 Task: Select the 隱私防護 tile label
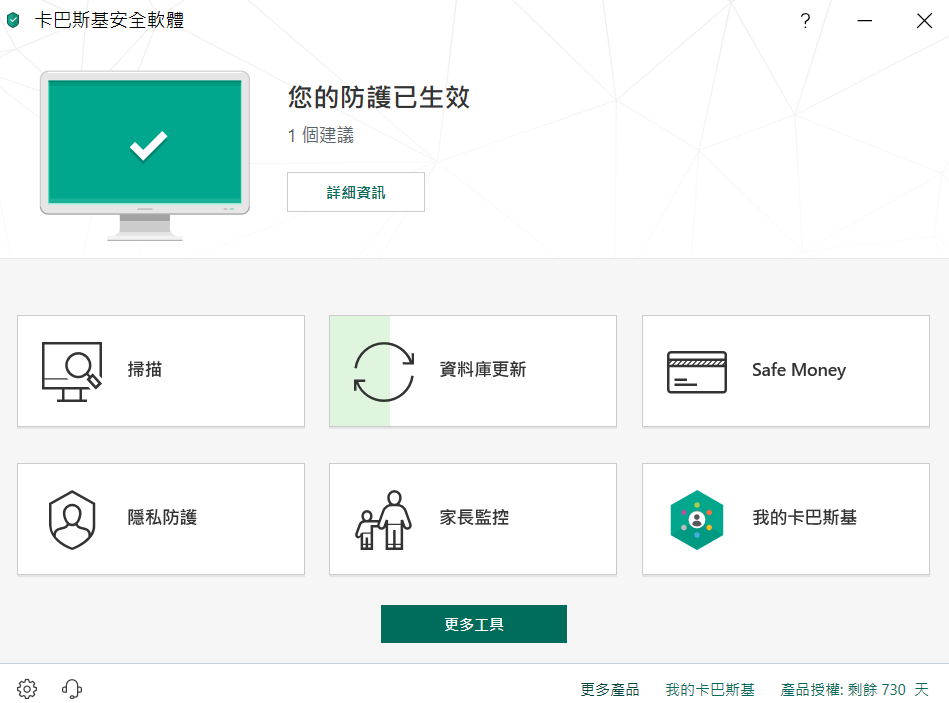(x=162, y=517)
